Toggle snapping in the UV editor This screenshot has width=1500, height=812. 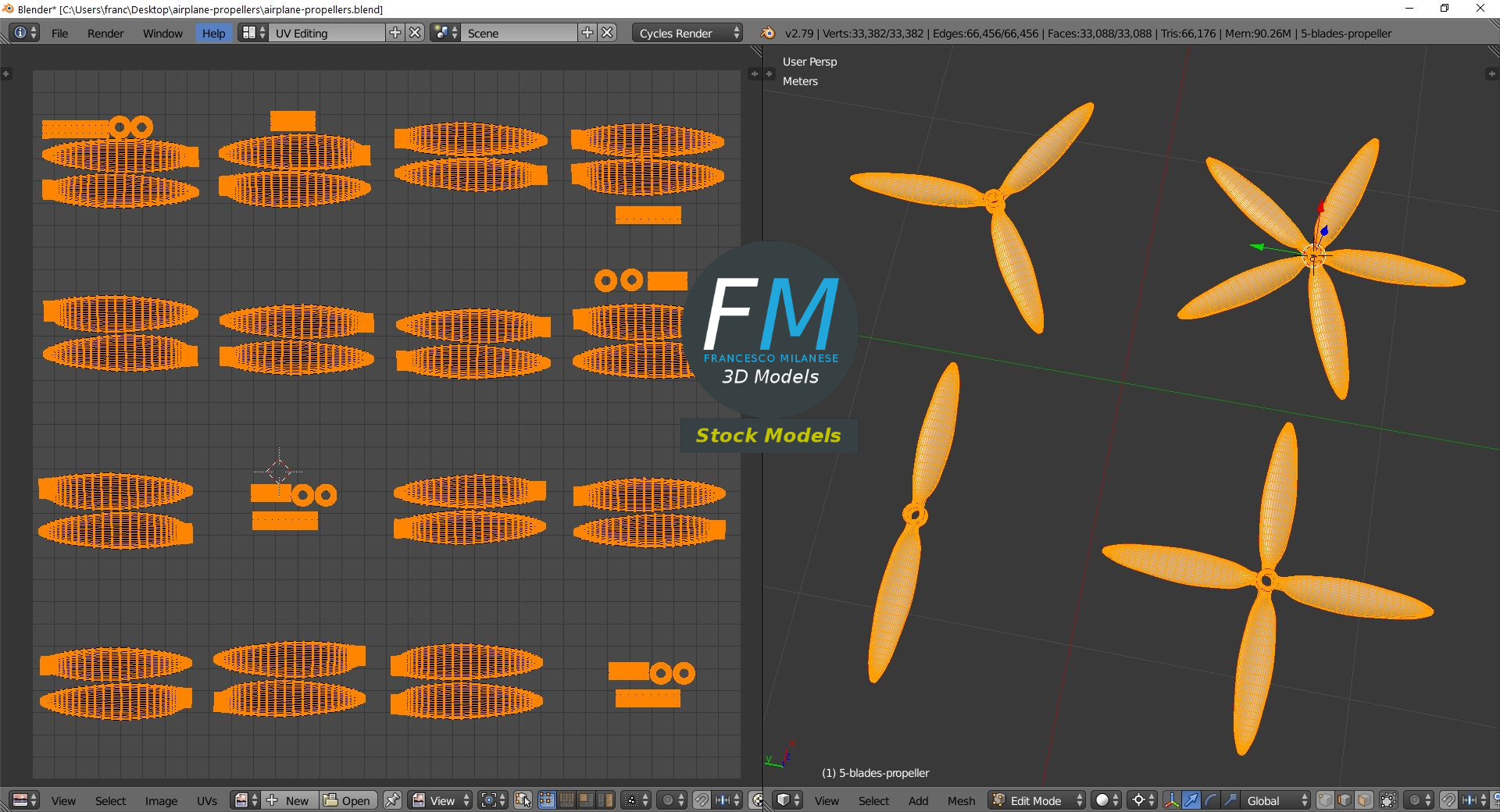click(x=702, y=800)
